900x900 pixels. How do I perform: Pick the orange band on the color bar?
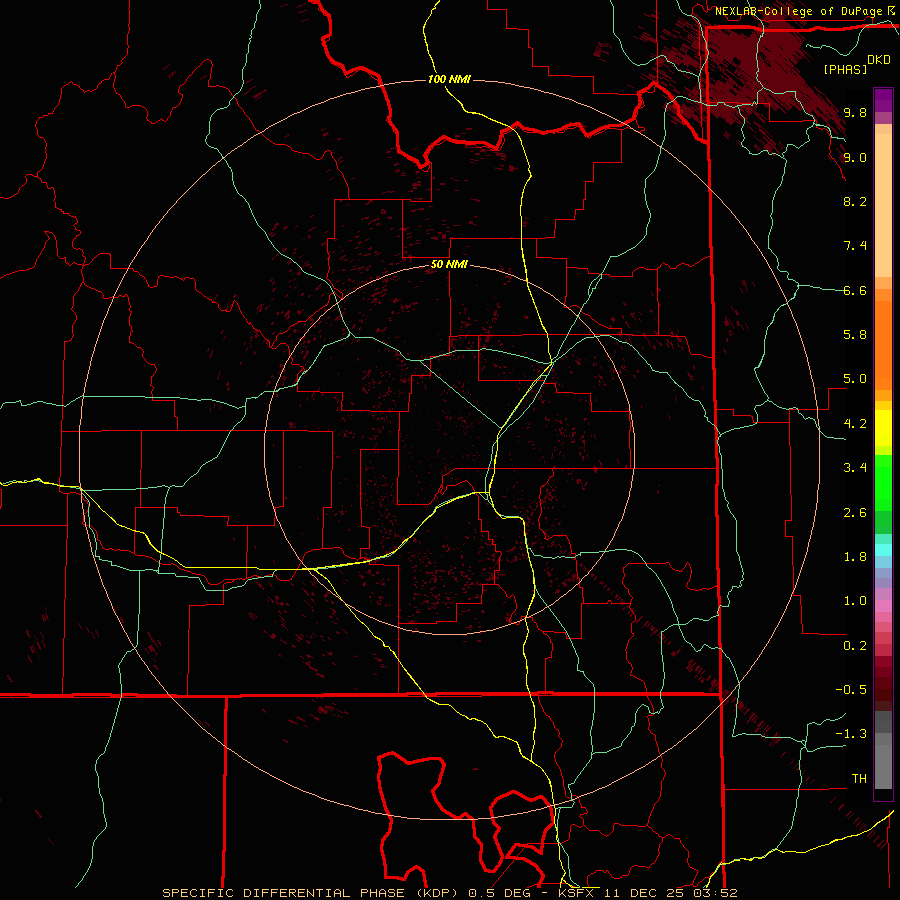(x=883, y=344)
